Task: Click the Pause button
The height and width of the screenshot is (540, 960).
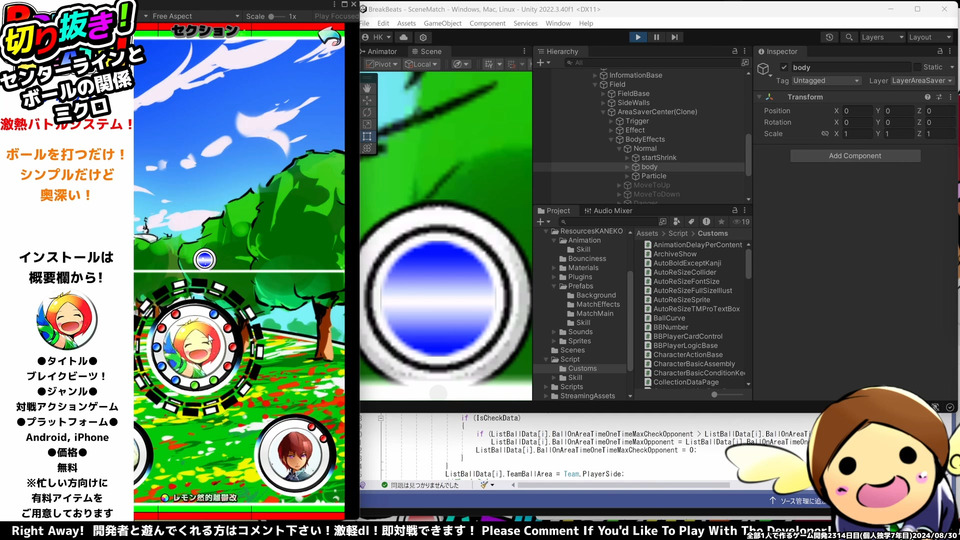Action: click(x=656, y=37)
